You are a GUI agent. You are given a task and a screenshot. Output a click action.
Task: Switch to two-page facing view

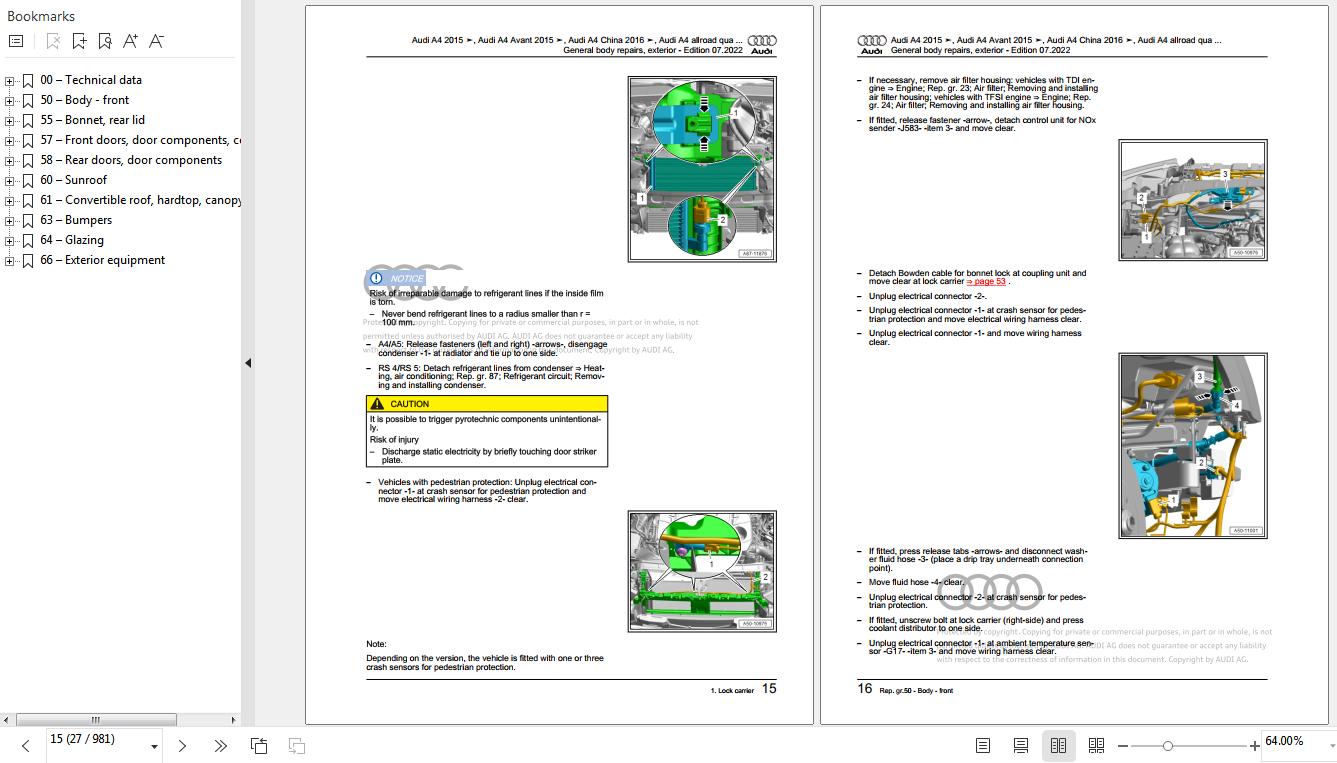[1058, 746]
